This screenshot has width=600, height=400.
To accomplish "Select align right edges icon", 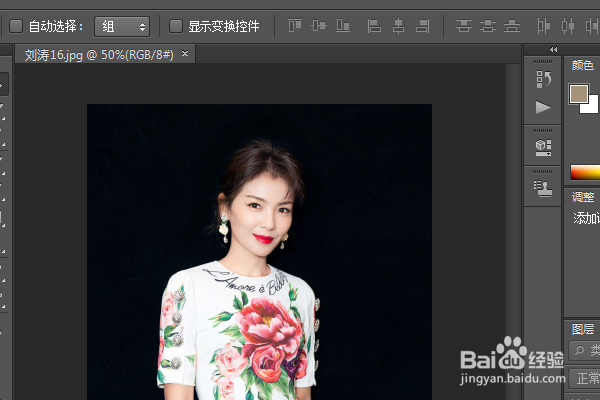I will click(x=422, y=26).
